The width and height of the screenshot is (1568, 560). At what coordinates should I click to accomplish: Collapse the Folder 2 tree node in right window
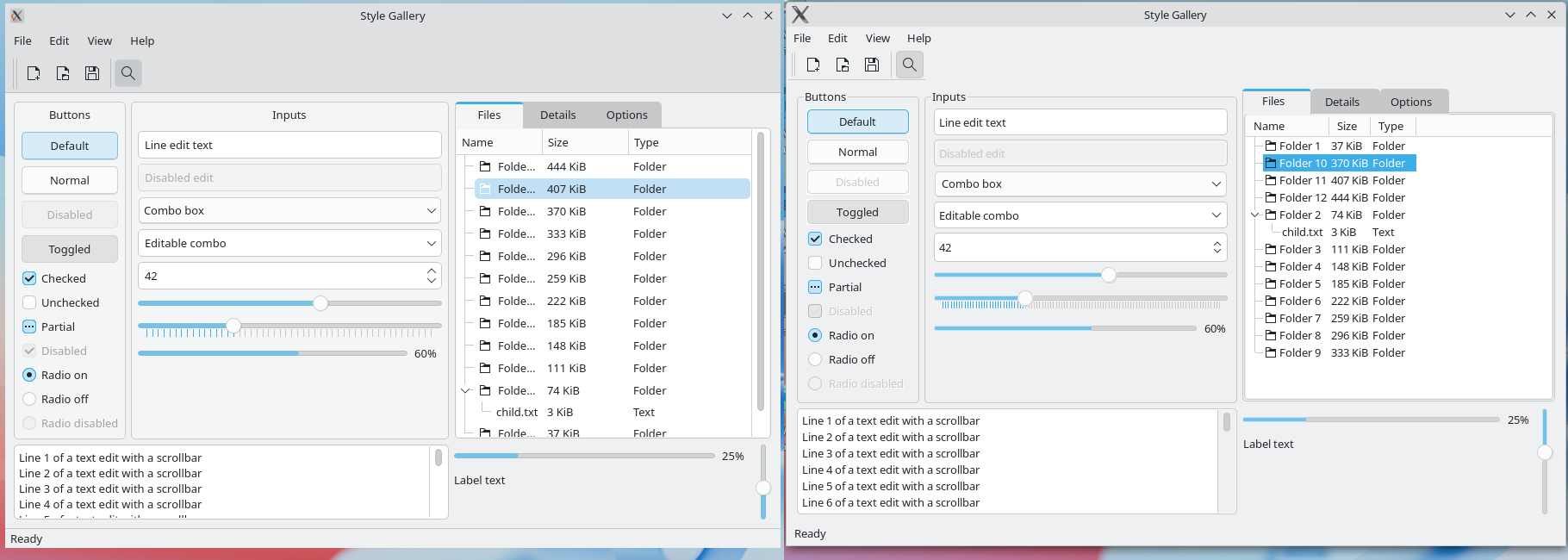(1255, 215)
